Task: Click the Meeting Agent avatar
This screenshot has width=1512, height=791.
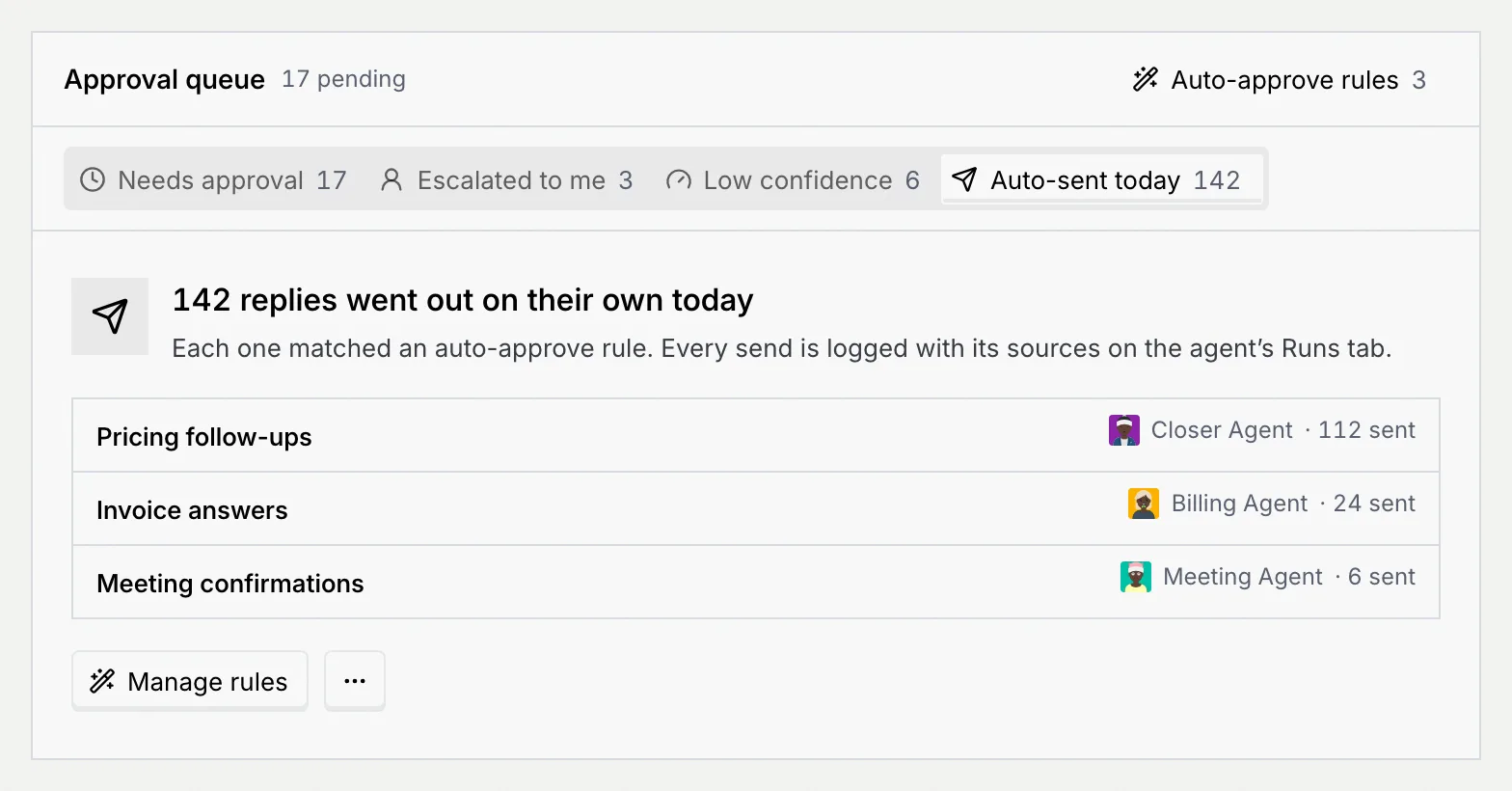Action: (1136, 577)
